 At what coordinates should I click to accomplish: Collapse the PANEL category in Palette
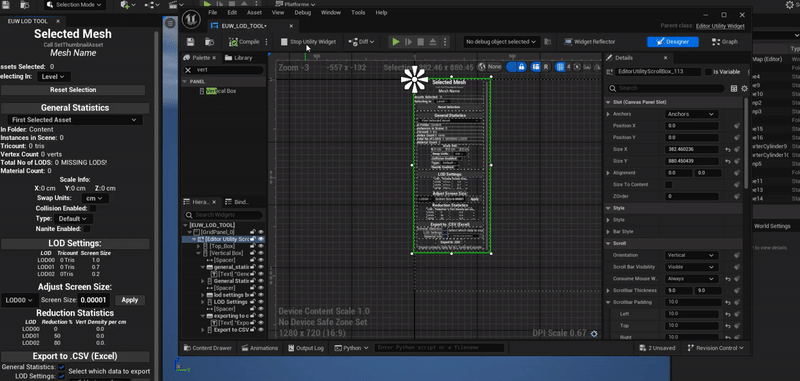click(x=185, y=82)
